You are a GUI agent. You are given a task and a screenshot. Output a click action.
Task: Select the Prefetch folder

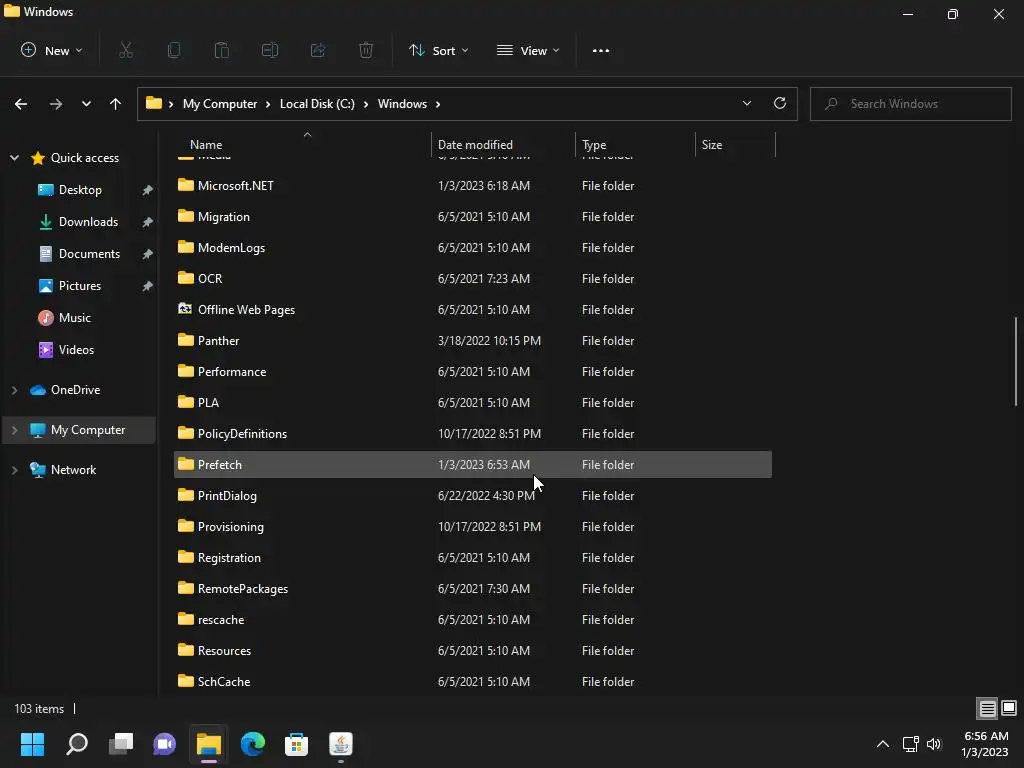click(x=473, y=464)
